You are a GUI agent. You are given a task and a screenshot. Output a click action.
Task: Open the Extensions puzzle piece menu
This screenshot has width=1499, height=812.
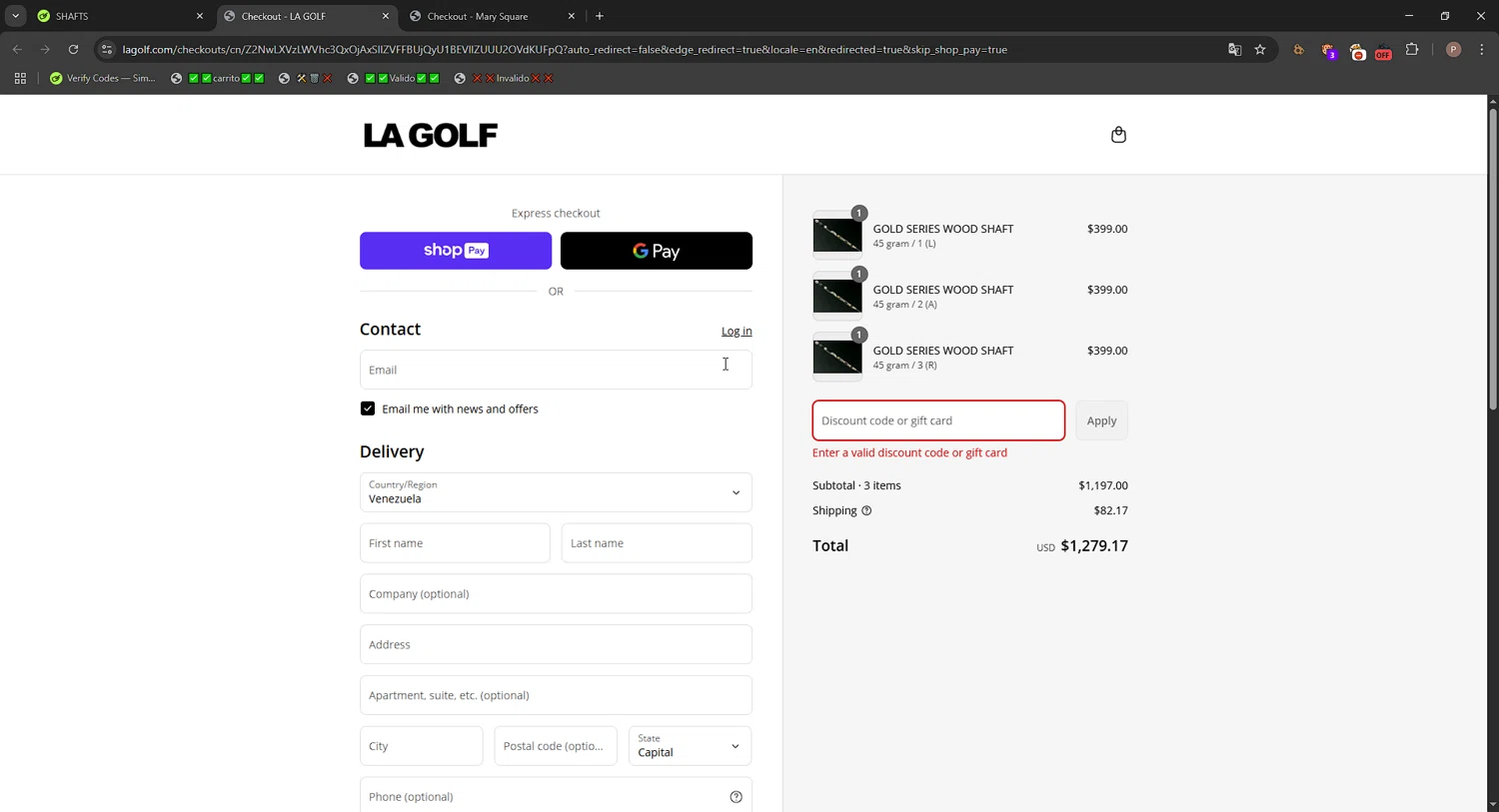(x=1412, y=50)
